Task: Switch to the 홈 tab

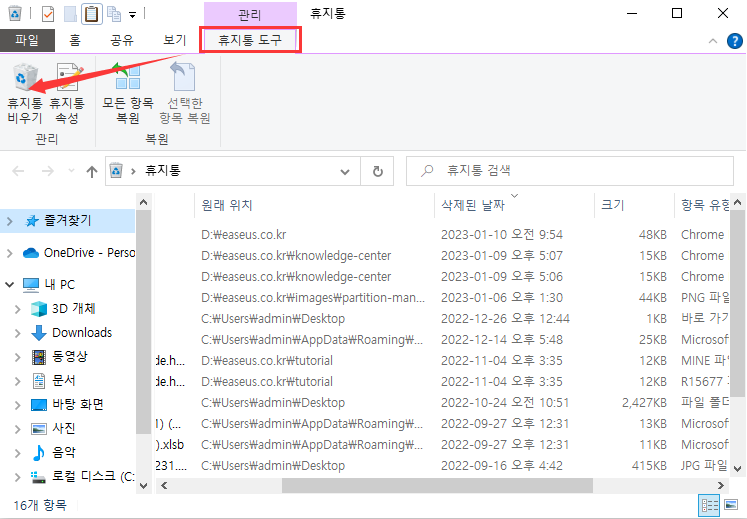Action: pos(75,40)
